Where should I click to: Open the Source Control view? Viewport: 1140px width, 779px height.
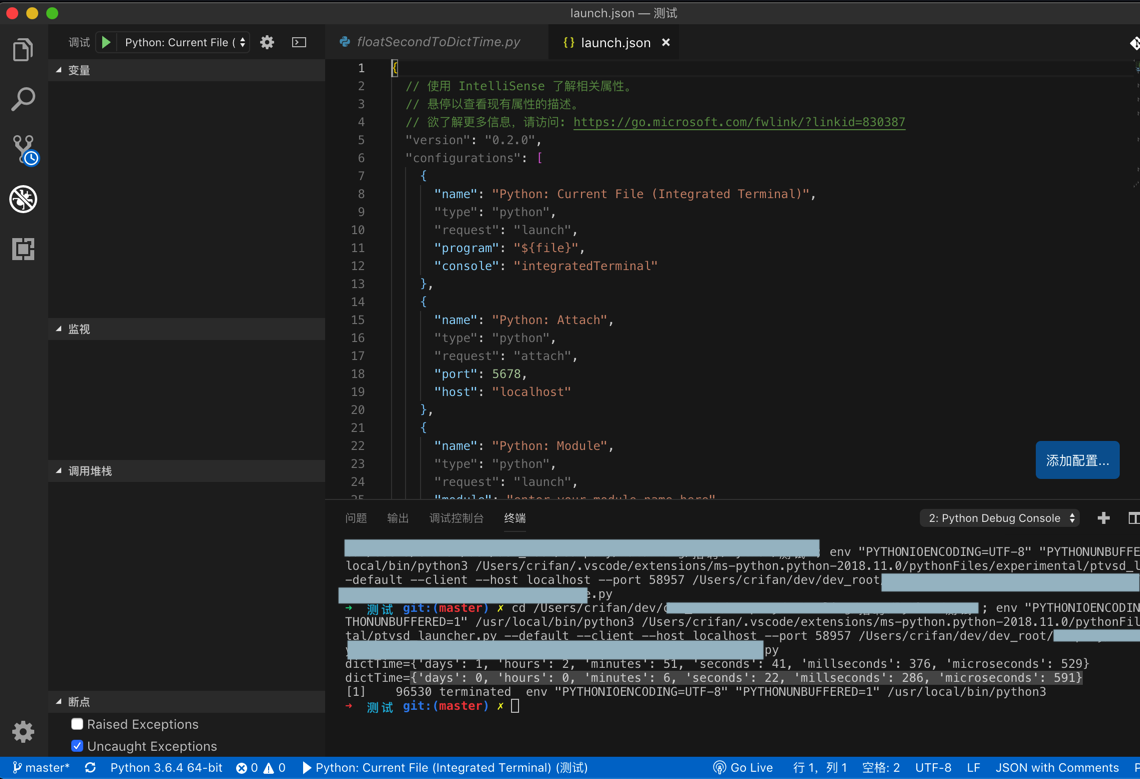click(x=23, y=149)
